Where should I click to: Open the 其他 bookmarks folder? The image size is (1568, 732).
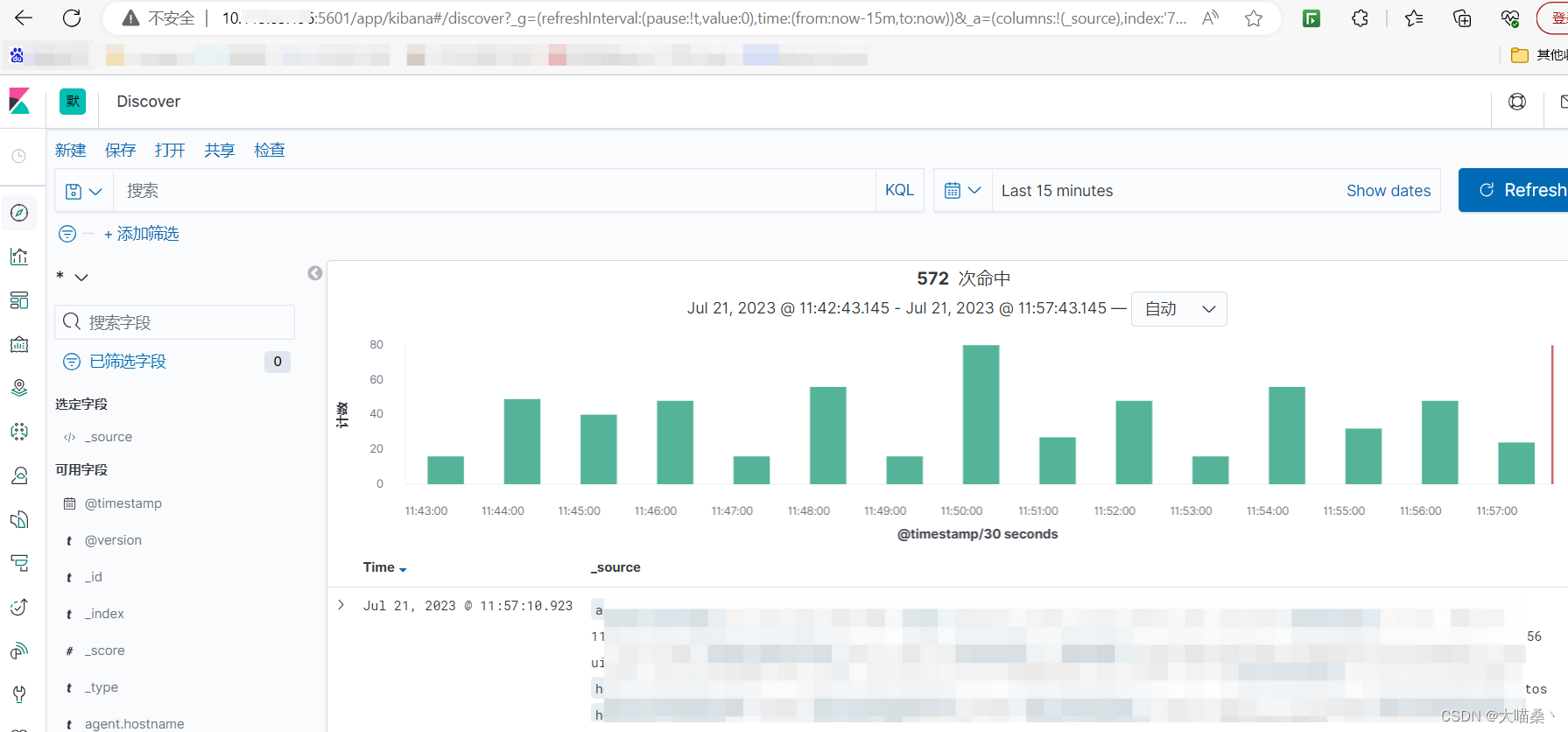pos(1539,55)
